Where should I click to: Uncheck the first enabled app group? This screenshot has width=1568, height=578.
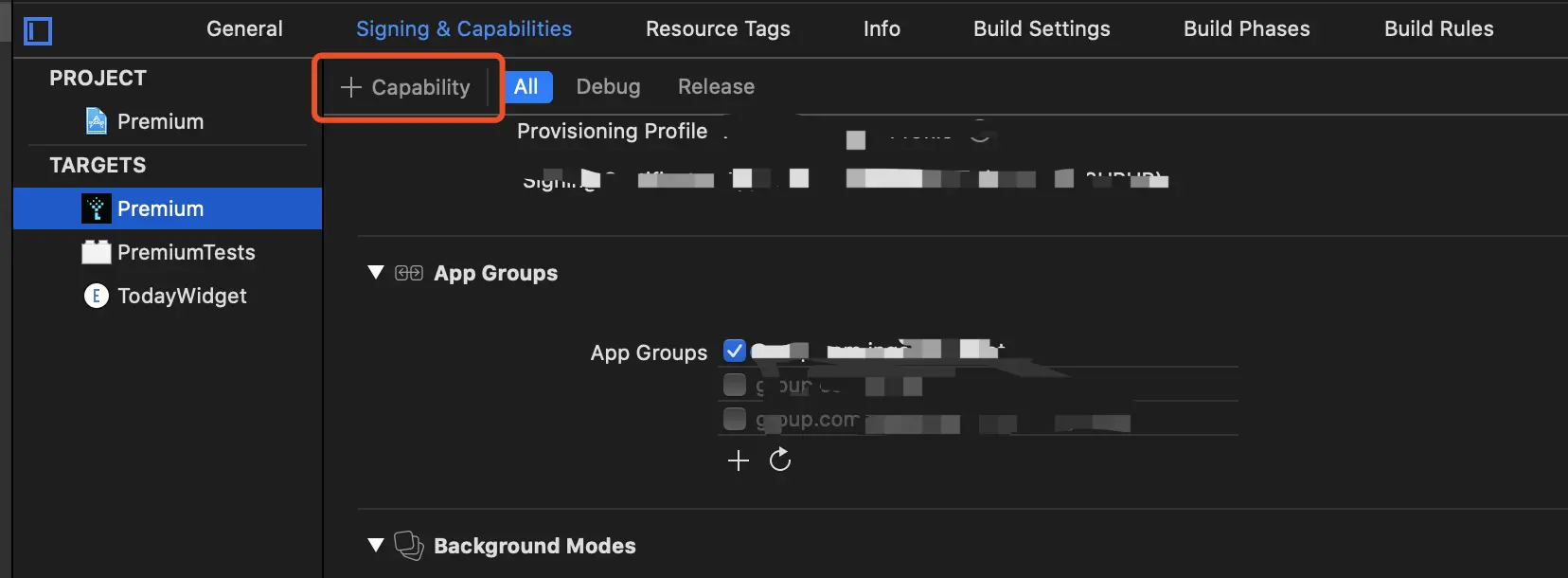coord(734,351)
